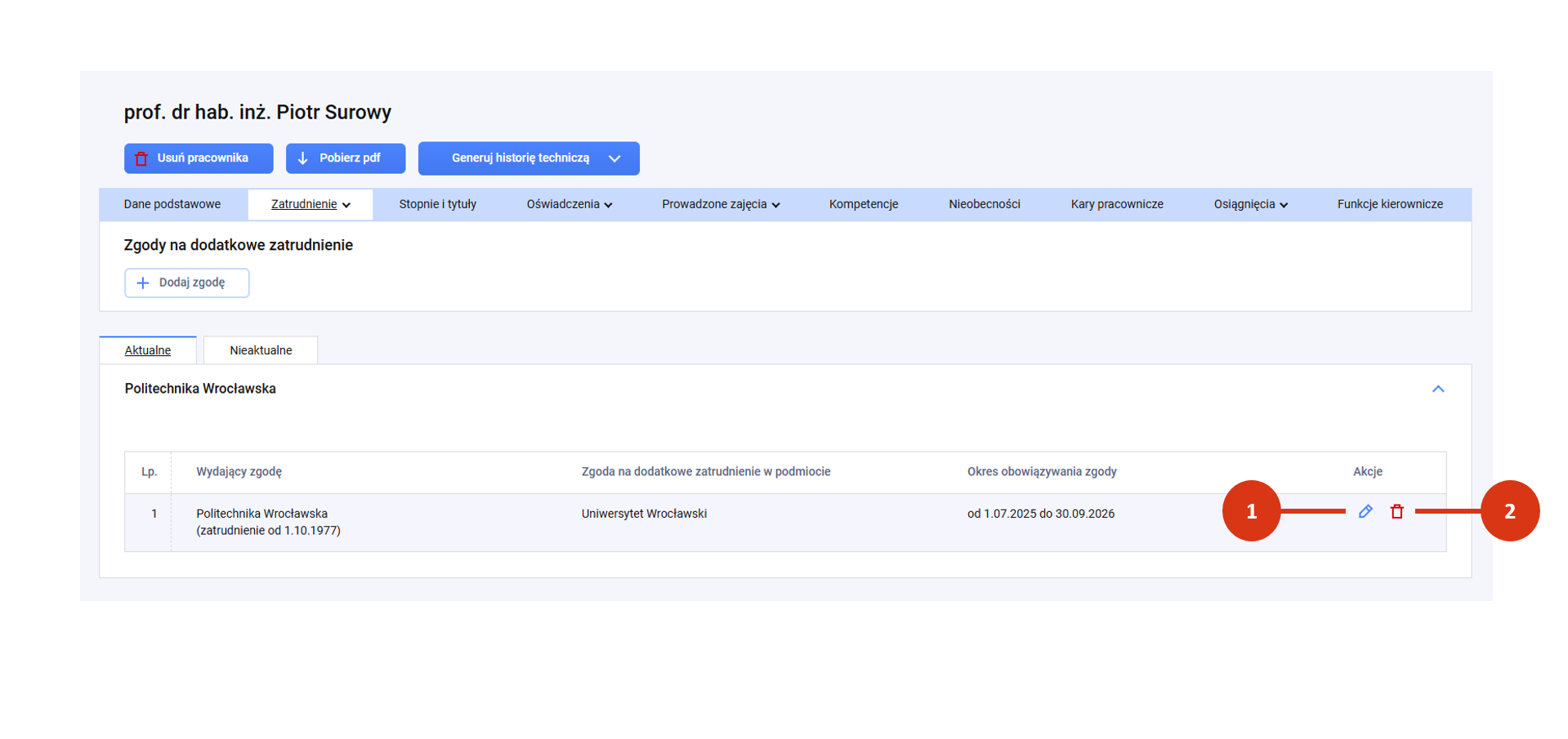Open the Nieobecności tab
Screen dimensions: 1568x739
click(985, 204)
